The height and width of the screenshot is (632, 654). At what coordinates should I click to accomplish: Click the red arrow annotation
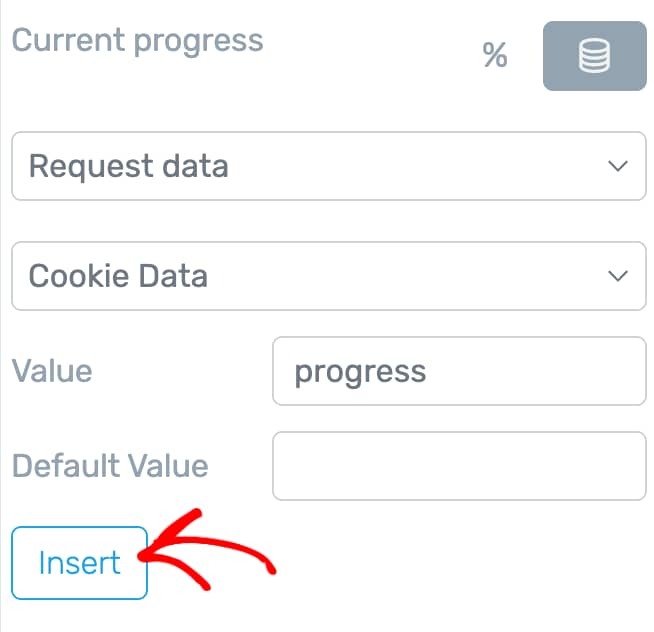coord(206,550)
